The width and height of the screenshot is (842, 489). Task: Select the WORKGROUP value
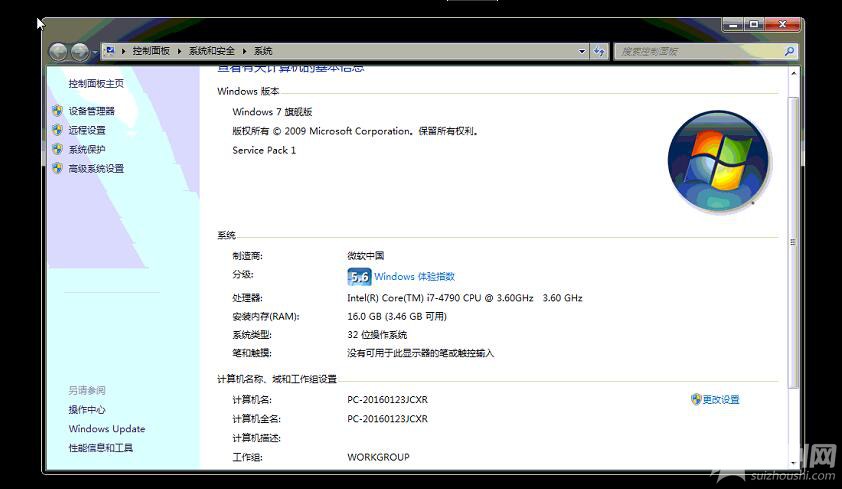click(379, 457)
